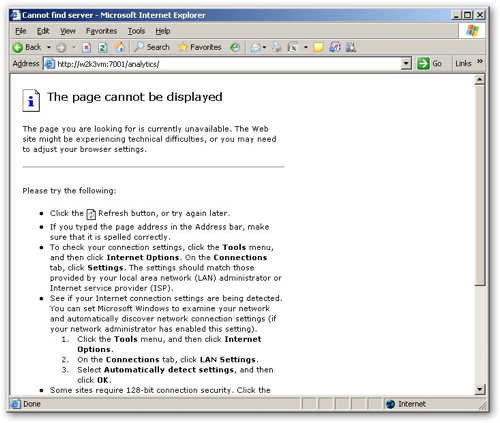Click the green Go button
500x423 pixels.
point(429,63)
